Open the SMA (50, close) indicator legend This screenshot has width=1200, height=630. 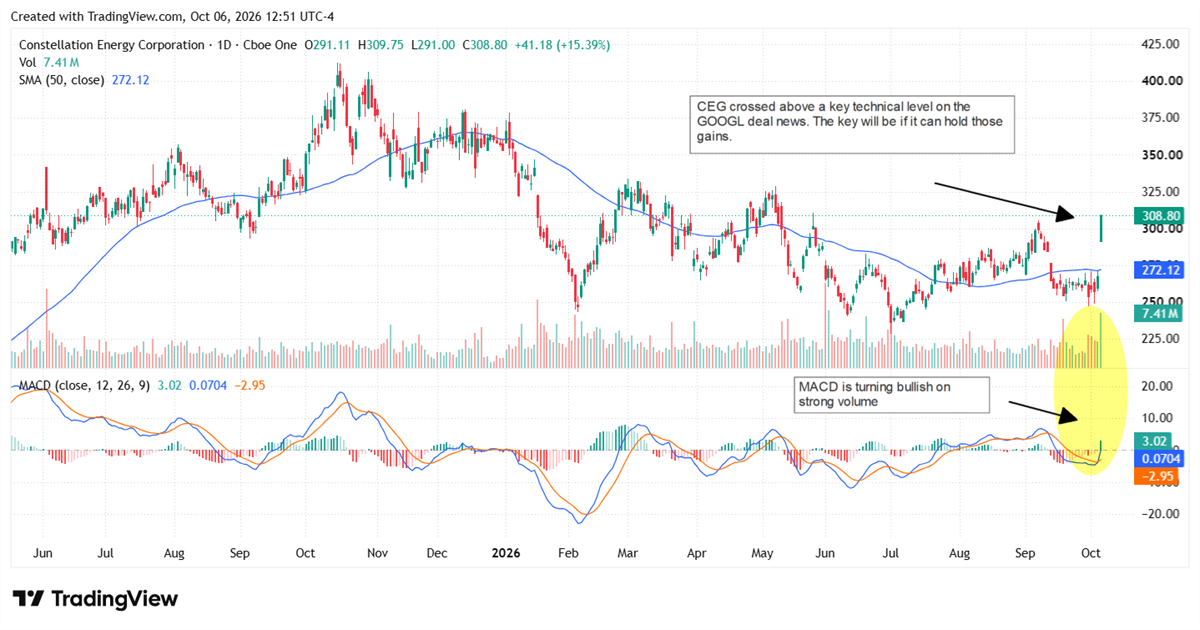pos(62,79)
